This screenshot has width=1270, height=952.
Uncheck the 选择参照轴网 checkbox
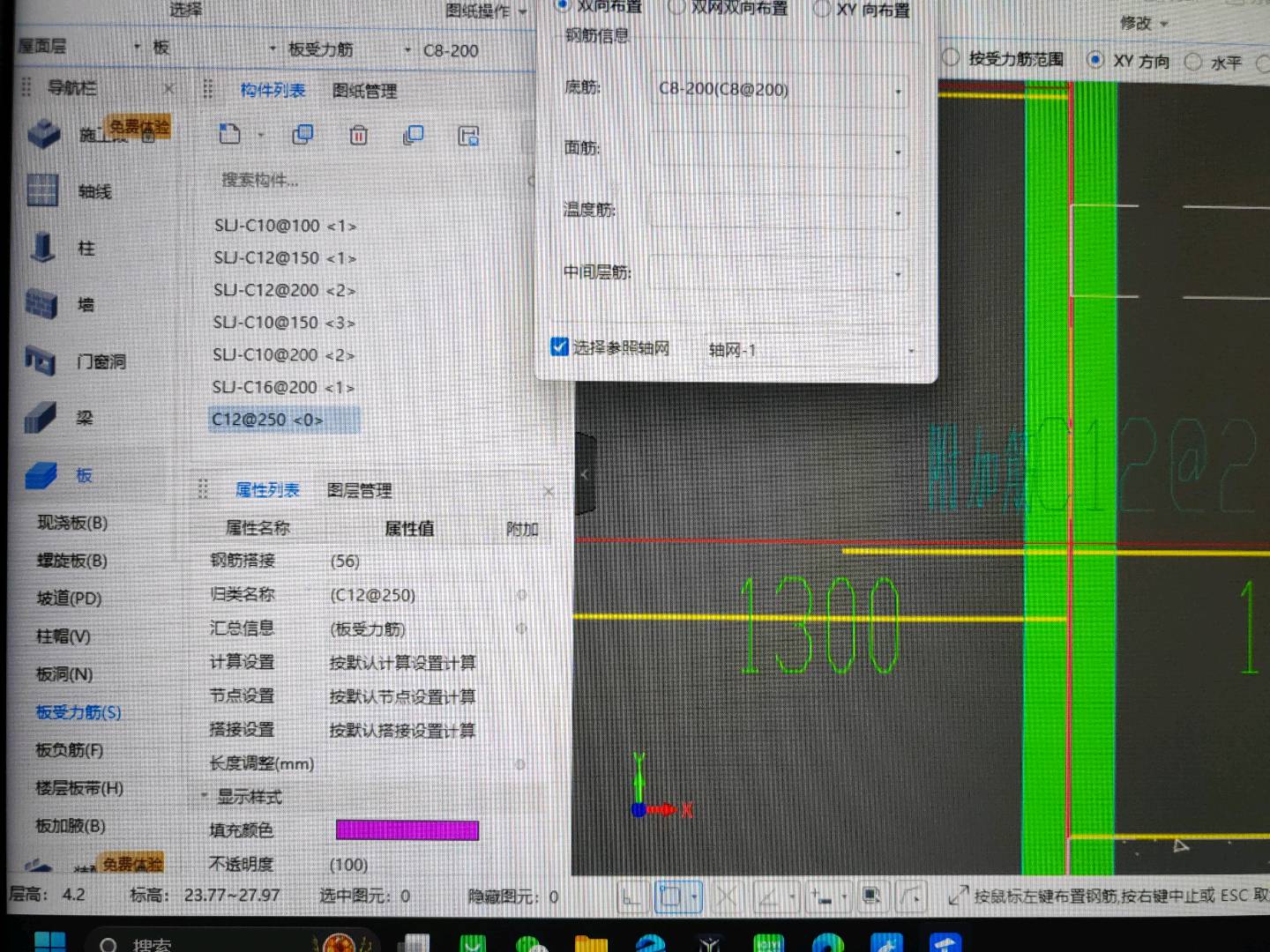559,346
